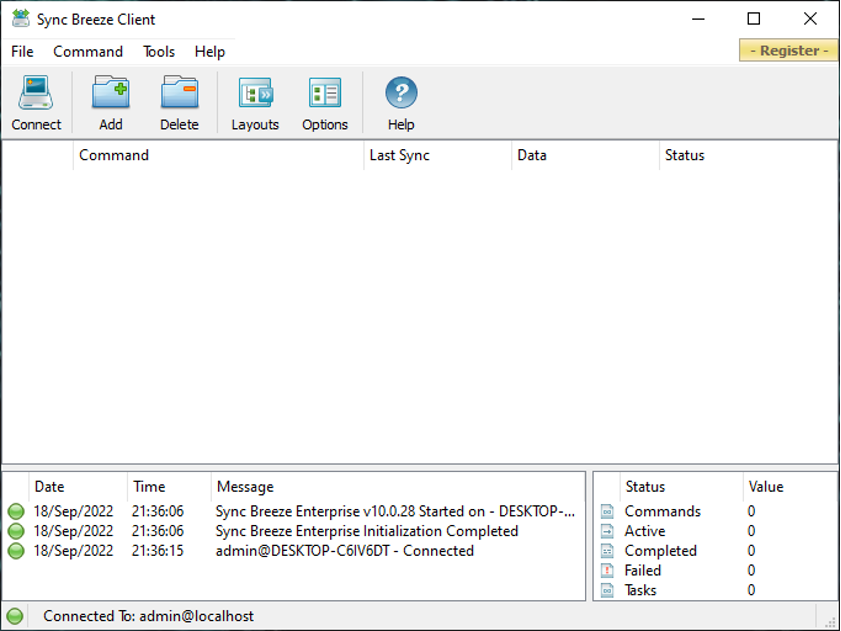Click the Value header in statistics panel
The height and width of the screenshot is (631, 841).
click(x=790, y=487)
